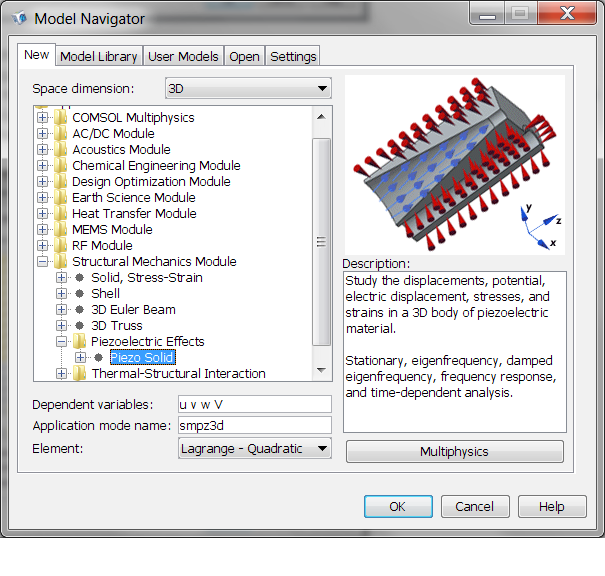
Task: Expand the Thermal-Structural Interaction node
Action: point(61,373)
